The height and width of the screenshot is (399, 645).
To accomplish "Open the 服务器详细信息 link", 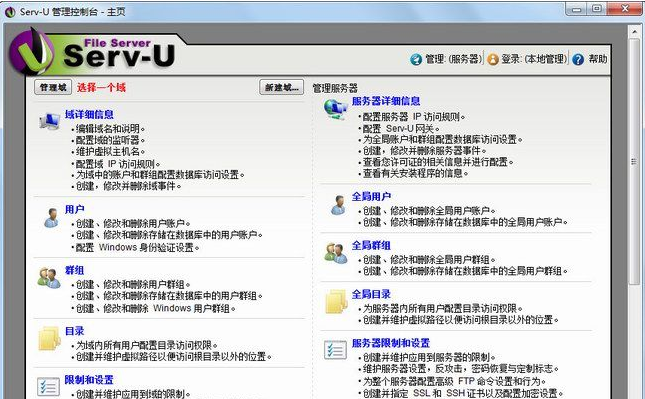I will pyautogui.click(x=386, y=101).
